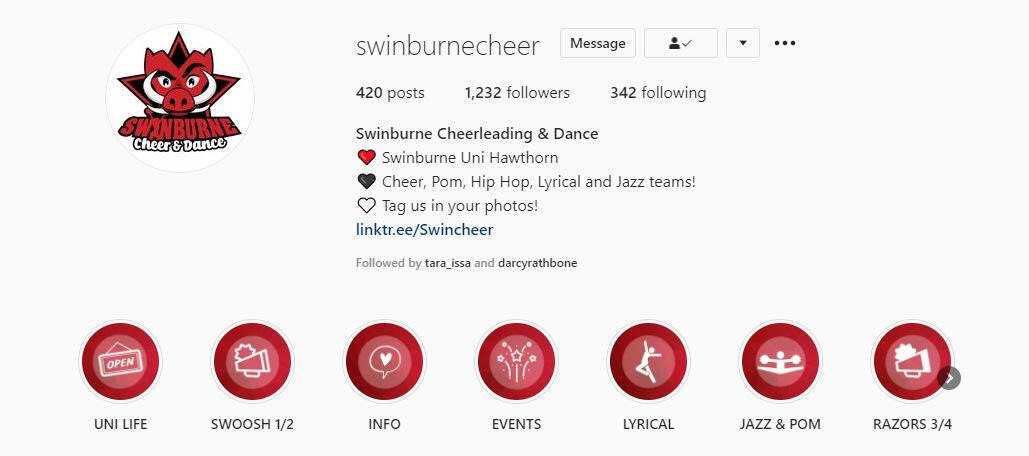Open the UNI LIFE story highlight

click(120, 362)
